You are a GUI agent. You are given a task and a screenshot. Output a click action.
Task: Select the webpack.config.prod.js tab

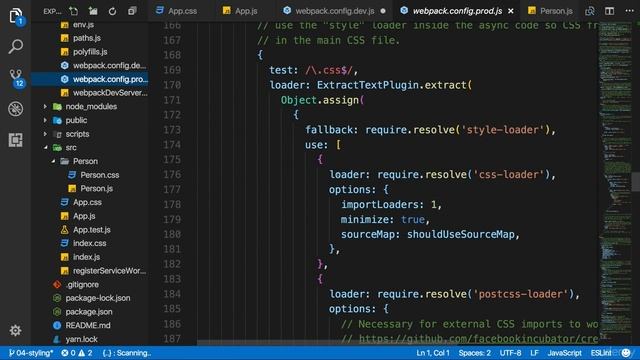457,11
